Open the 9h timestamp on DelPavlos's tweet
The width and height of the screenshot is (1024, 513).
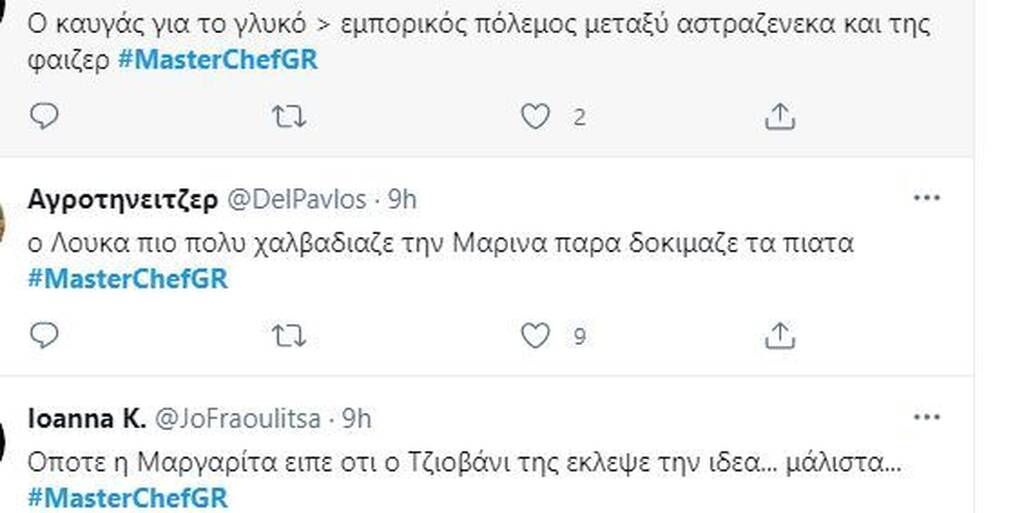(x=402, y=200)
